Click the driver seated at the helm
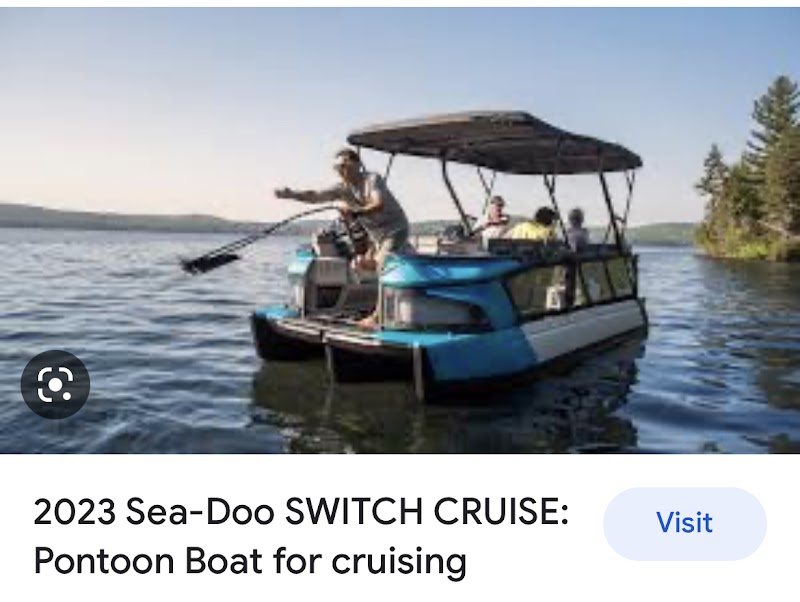Image resolution: width=800 pixels, height=602 pixels. 494,217
